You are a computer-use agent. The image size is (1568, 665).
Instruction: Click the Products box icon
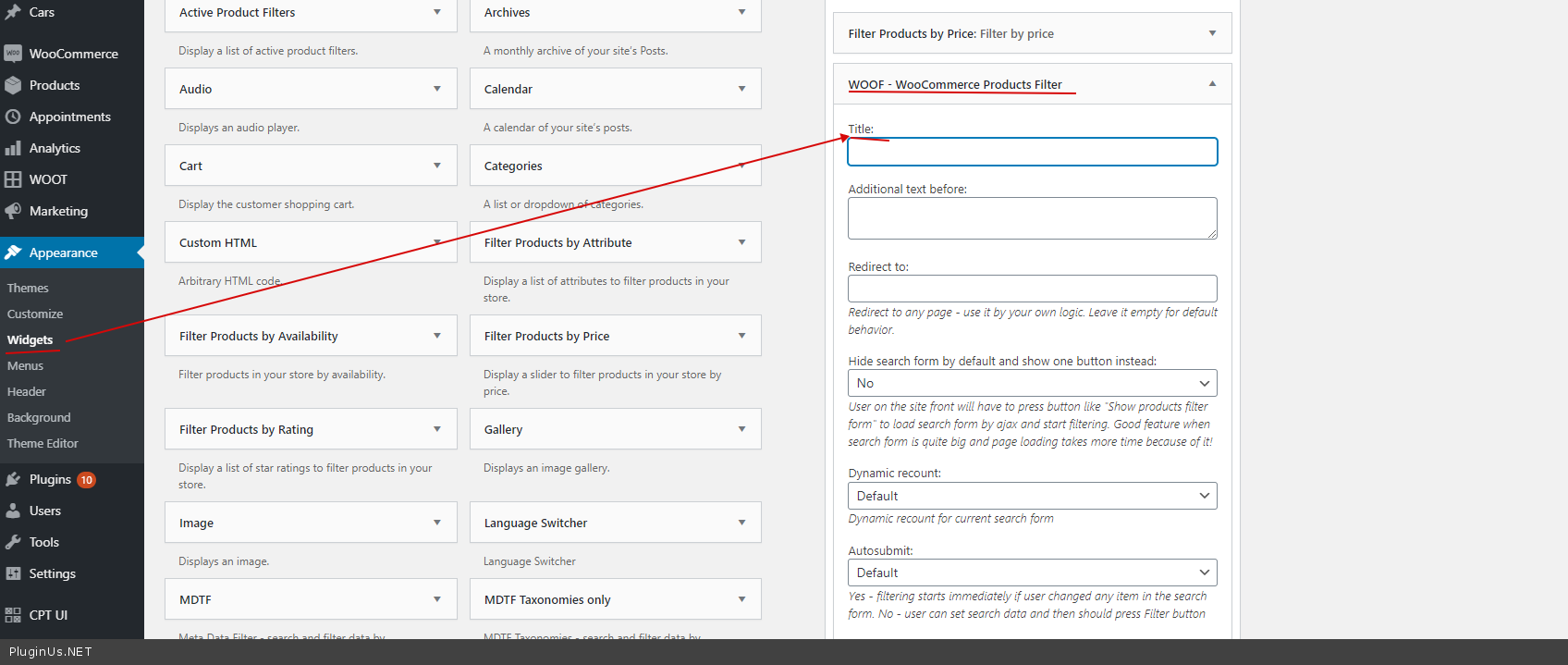pyautogui.click(x=13, y=85)
